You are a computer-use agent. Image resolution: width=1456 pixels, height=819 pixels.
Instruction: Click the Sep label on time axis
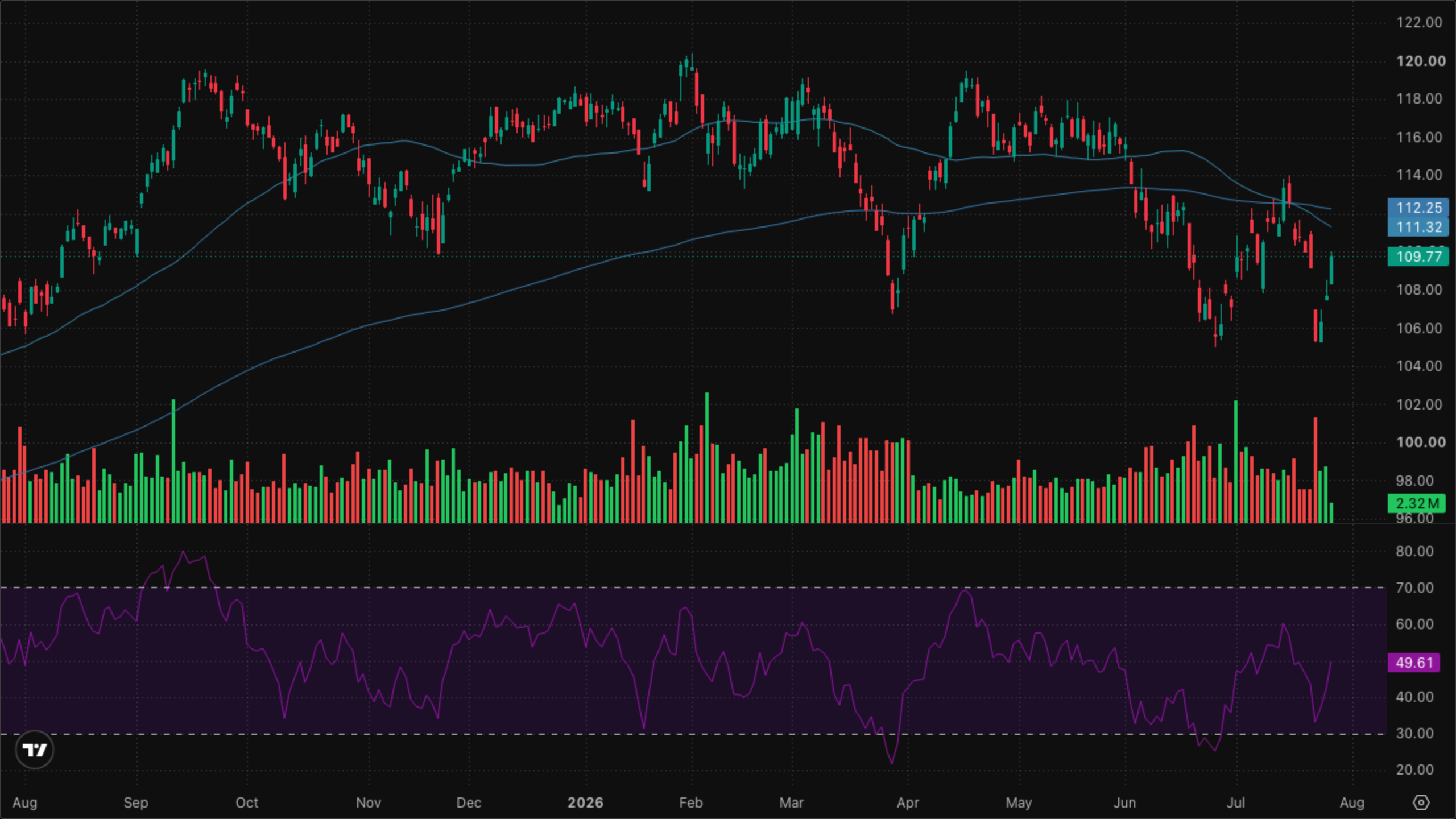point(136,803)
